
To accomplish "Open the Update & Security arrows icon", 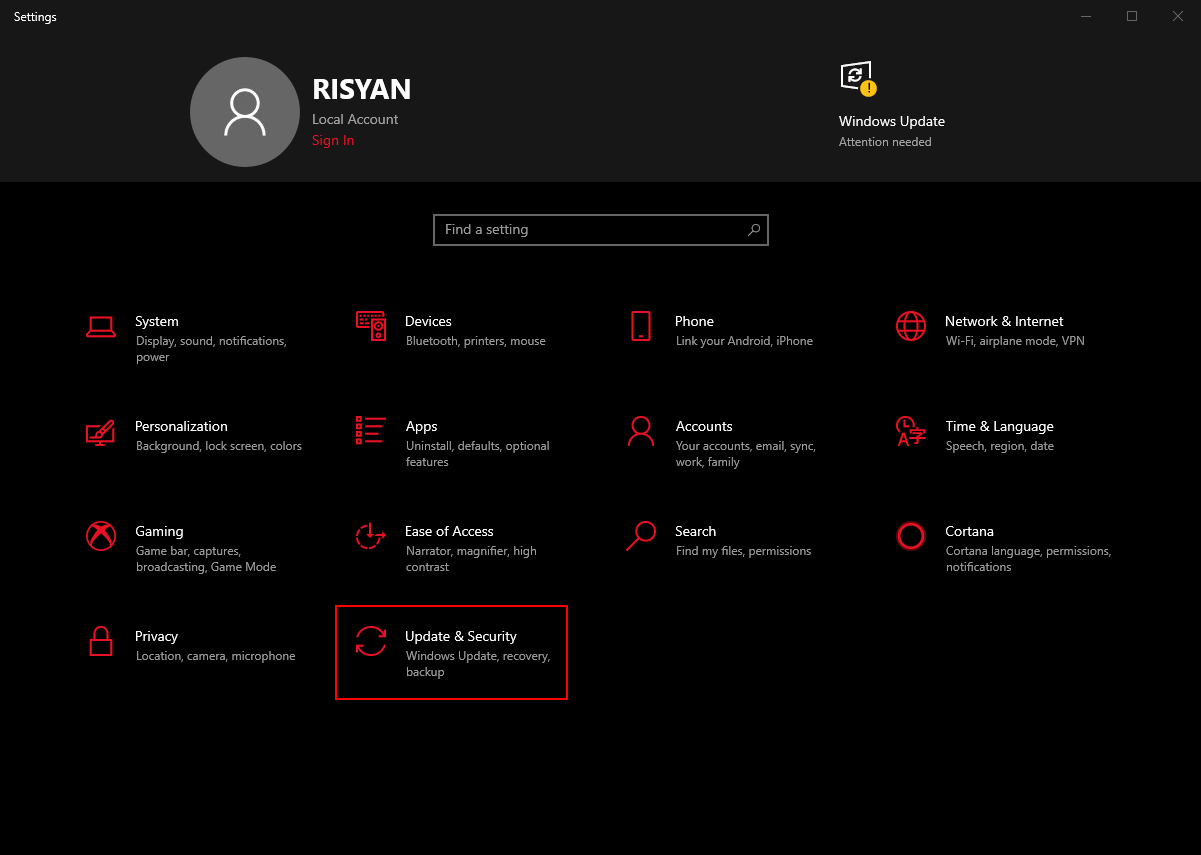I will pos(371,641).
